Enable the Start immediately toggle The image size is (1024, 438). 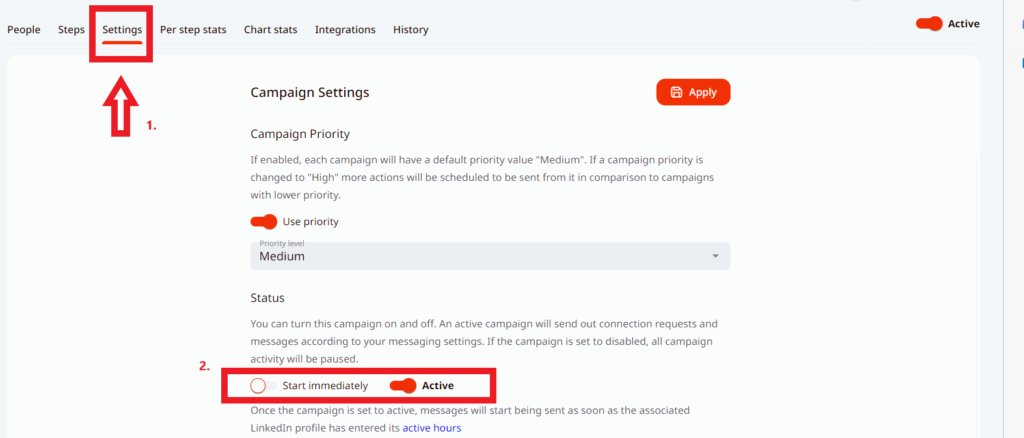coord(264,385)
